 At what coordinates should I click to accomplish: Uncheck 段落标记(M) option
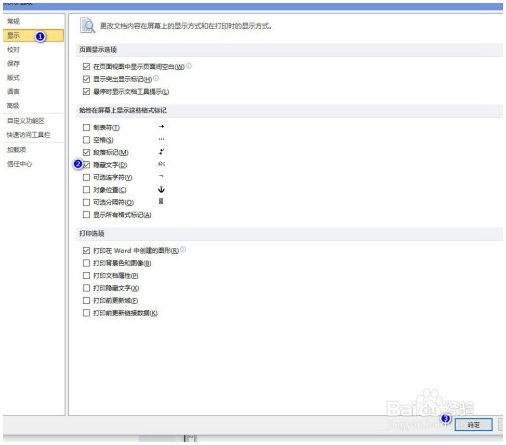click(x=86, y=152)
